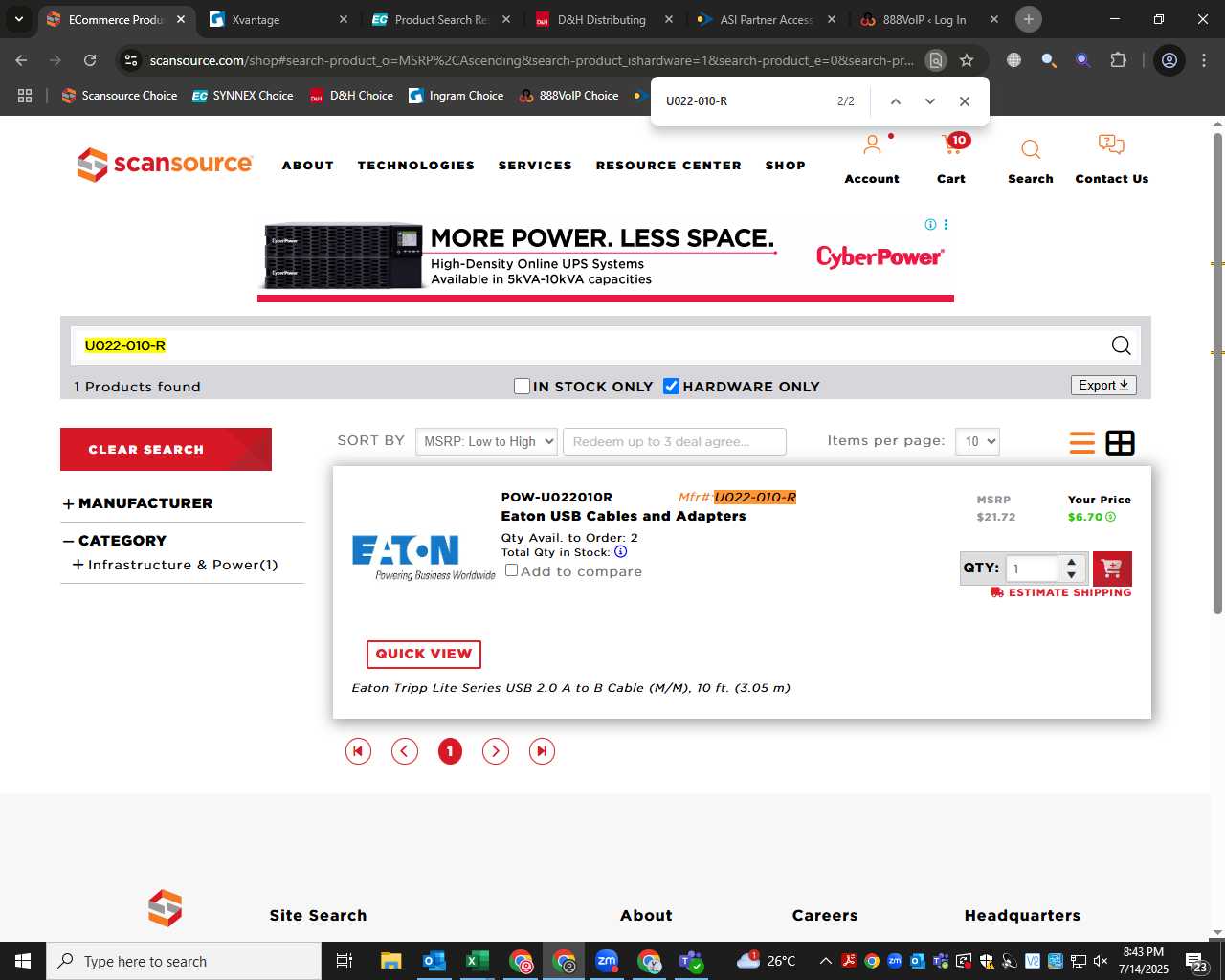Screen dimensions: 1225x980
Task: Enable the In Stock Only checkbox
Action: point(522,386)
